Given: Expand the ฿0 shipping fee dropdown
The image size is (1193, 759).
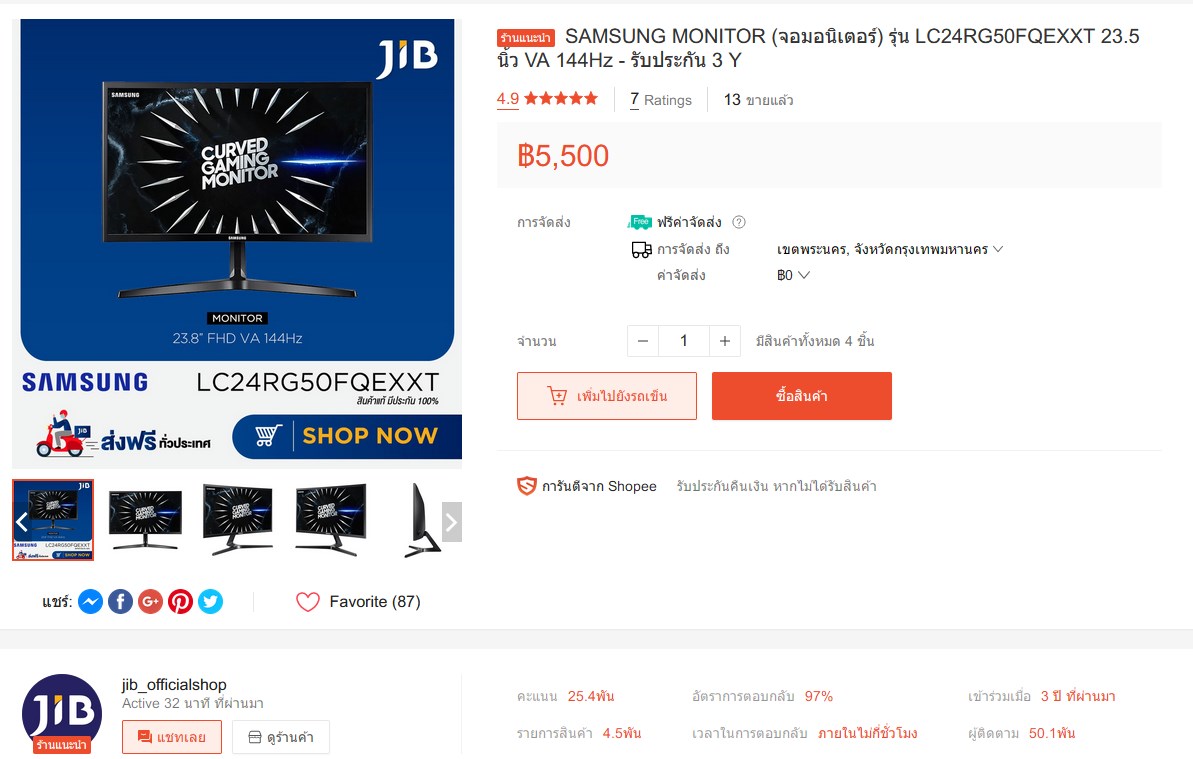Looking at the screenshot, I should tap(793, 275).
